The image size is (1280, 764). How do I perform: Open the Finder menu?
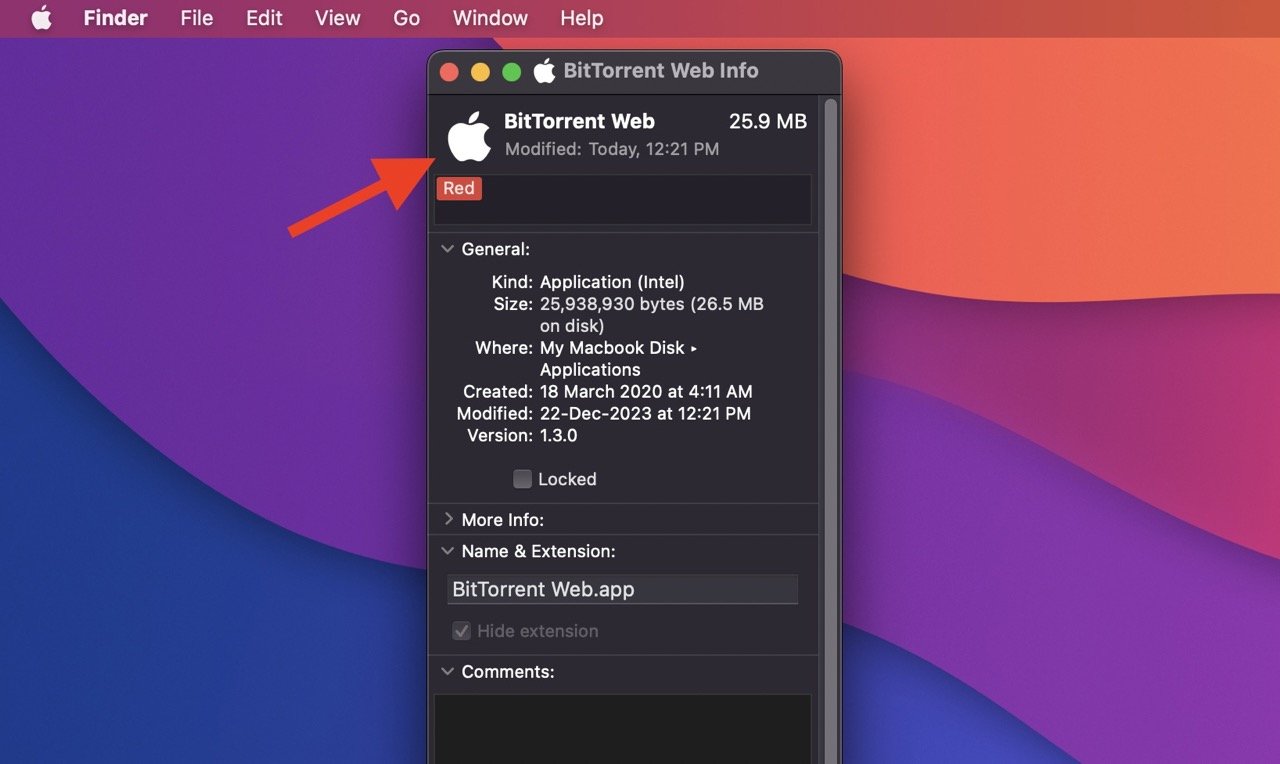(116, 18)
